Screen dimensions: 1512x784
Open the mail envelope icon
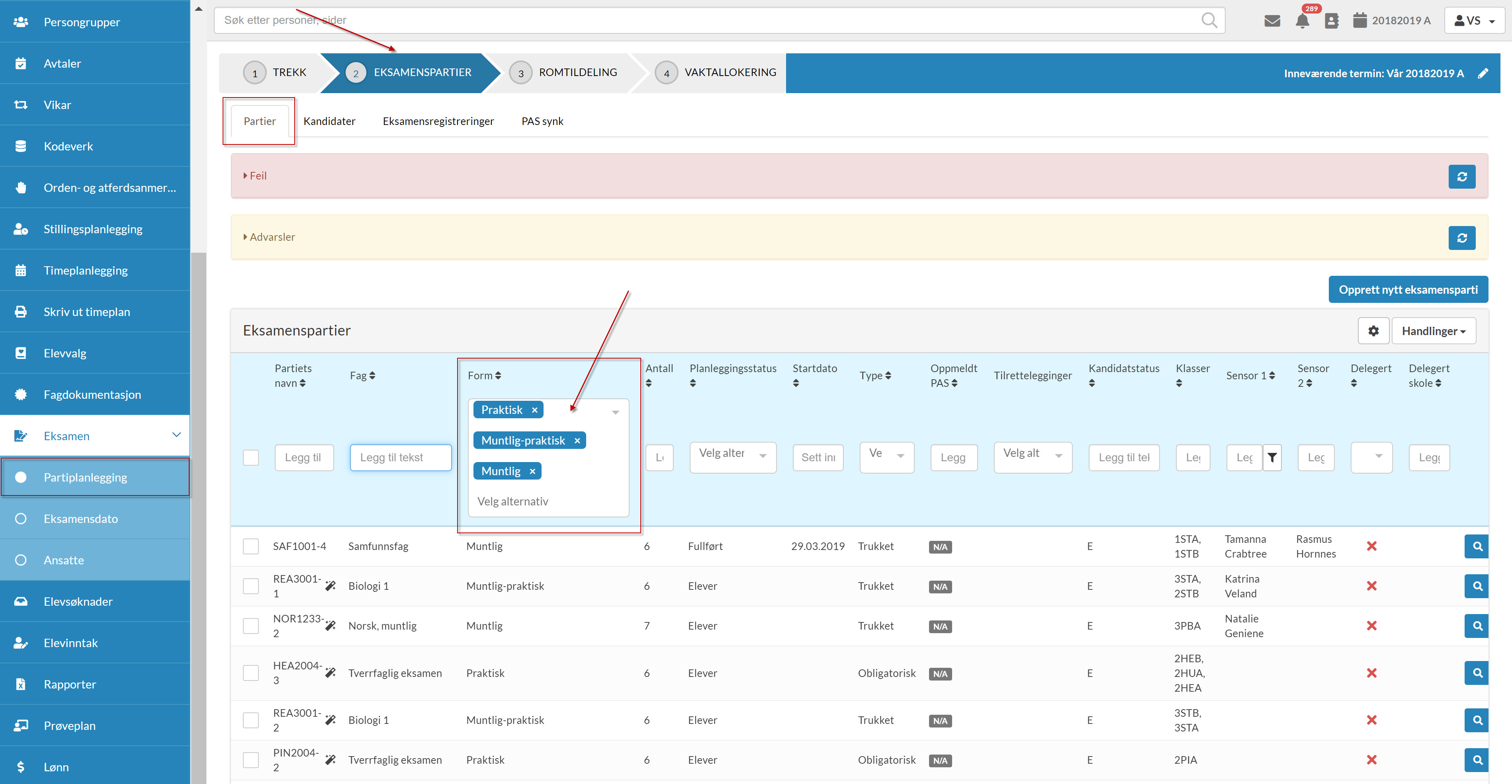(x=1272, y=21)
